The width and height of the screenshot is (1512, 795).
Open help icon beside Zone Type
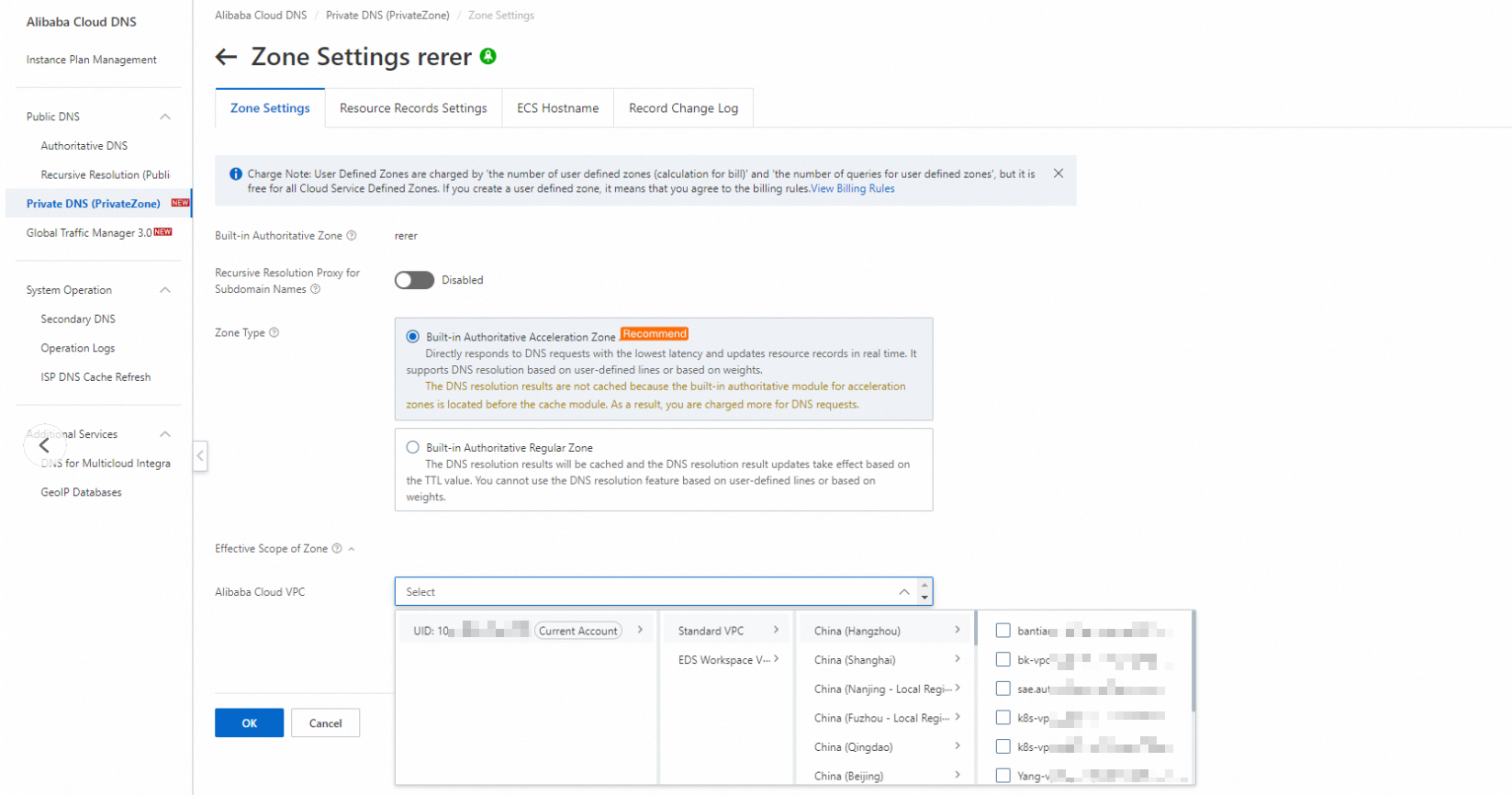[274, 332]
